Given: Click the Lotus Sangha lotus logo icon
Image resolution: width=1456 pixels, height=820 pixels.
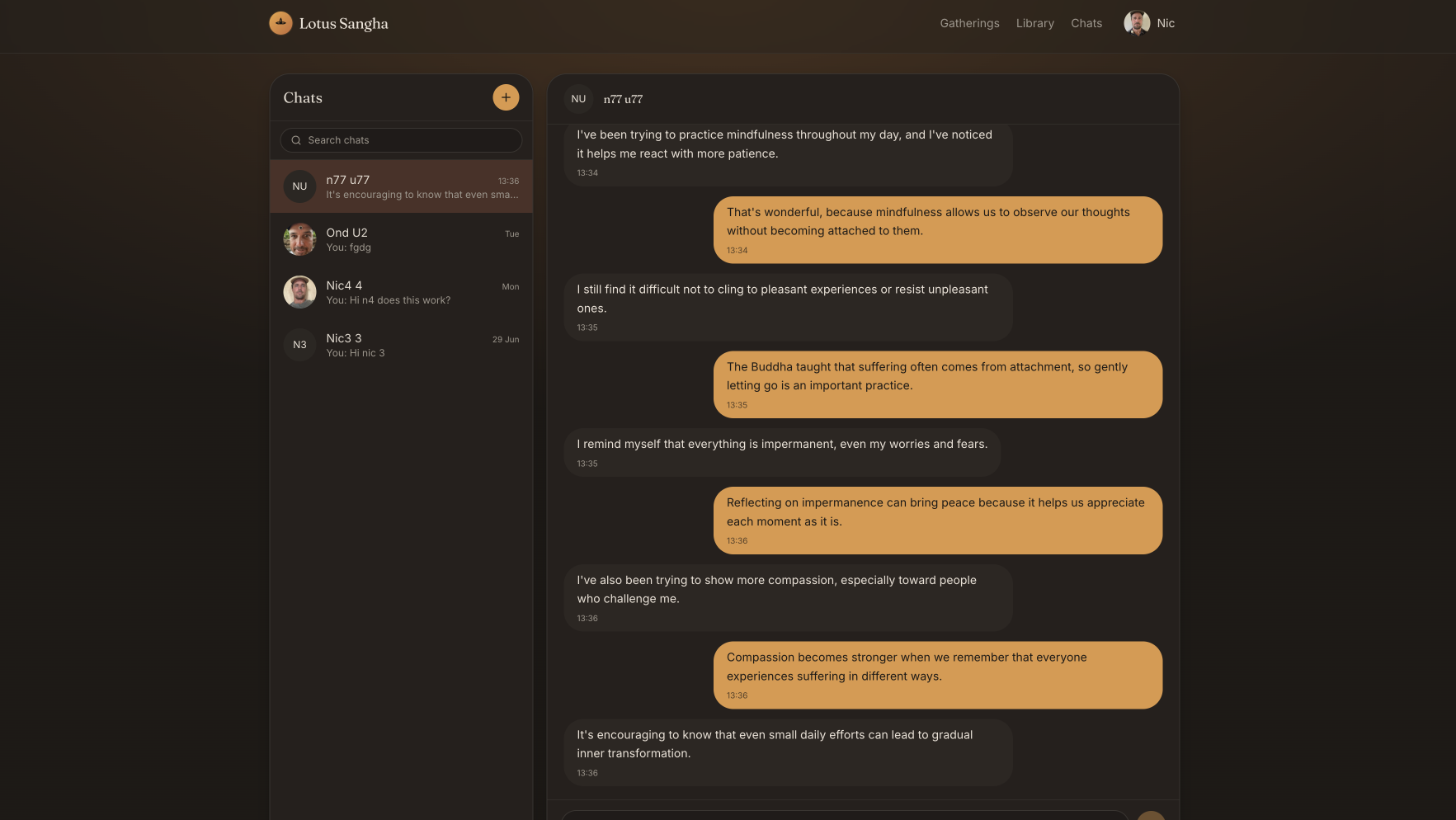Looking at the screenshot, I should [x=280, y=23].
